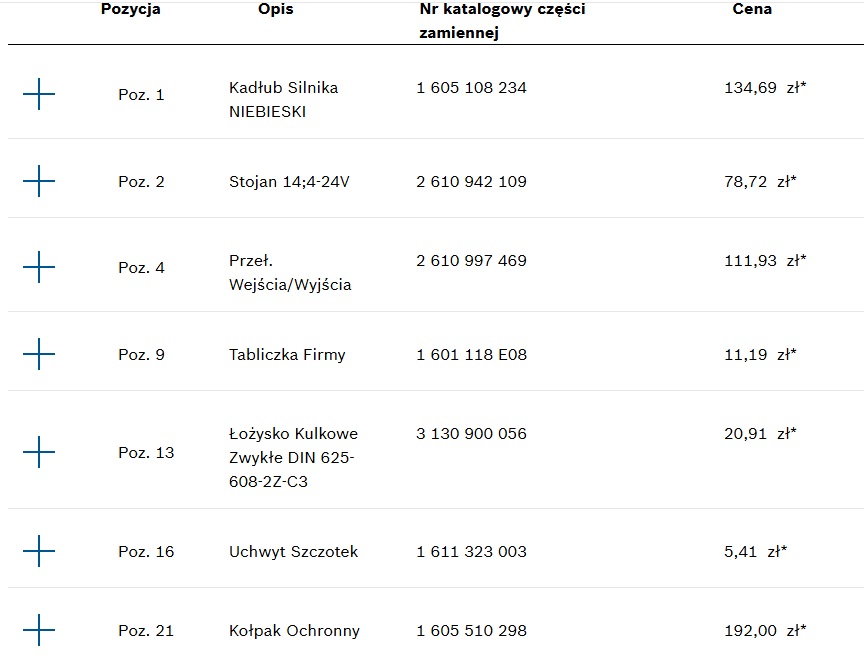Screen dimensions: 864x664
Task: Click Nr katalogowy części zamiennej header
Action: point(502,21)
